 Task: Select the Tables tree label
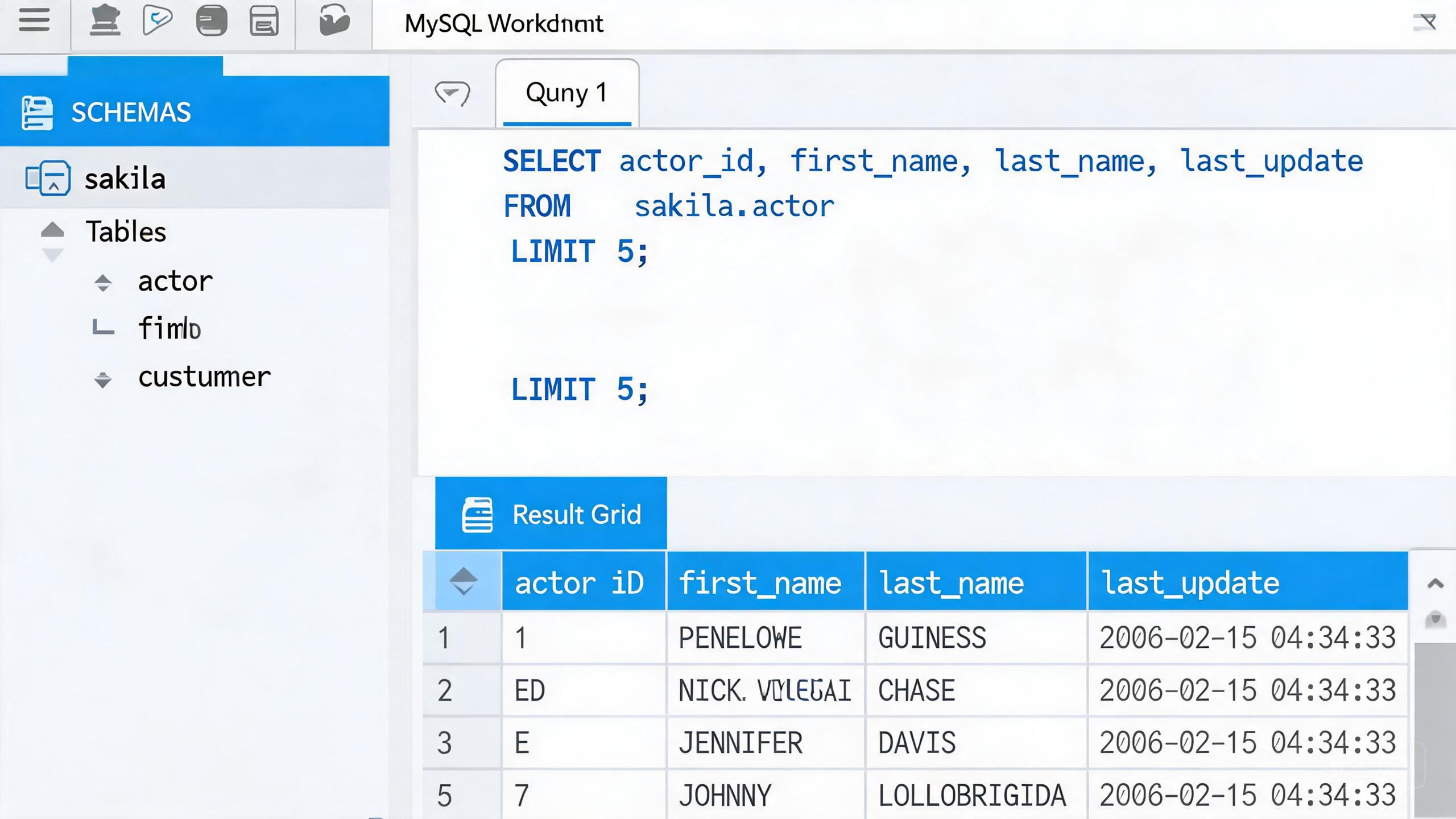[x=126, y=231]
